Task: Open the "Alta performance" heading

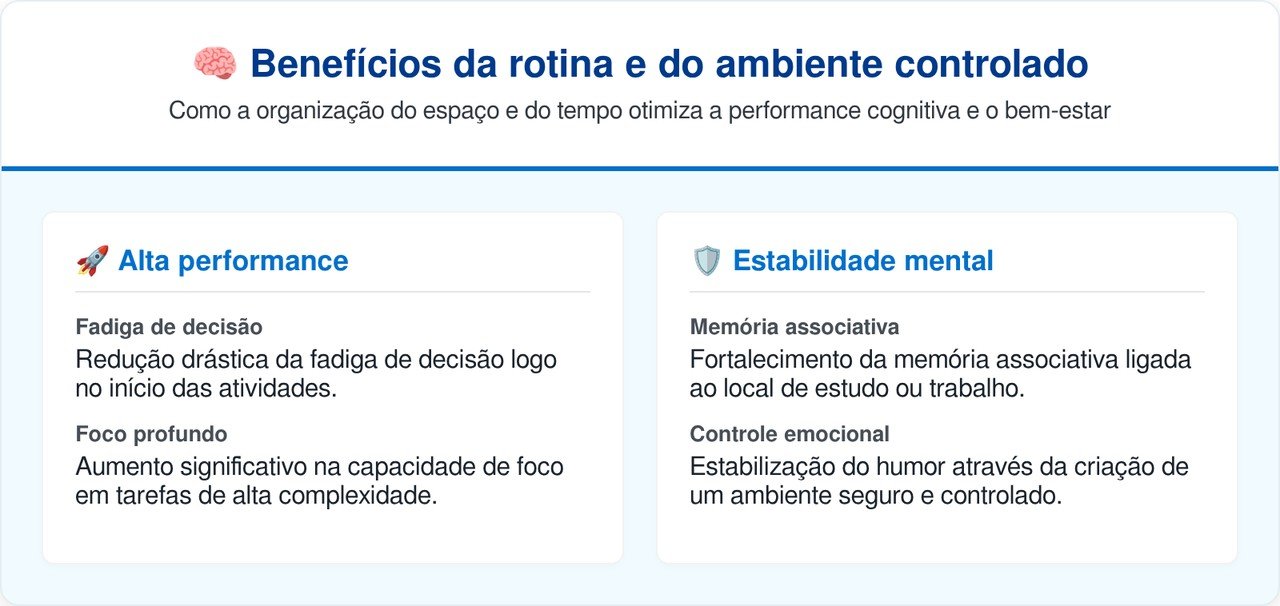Action: tap(233, 262)
